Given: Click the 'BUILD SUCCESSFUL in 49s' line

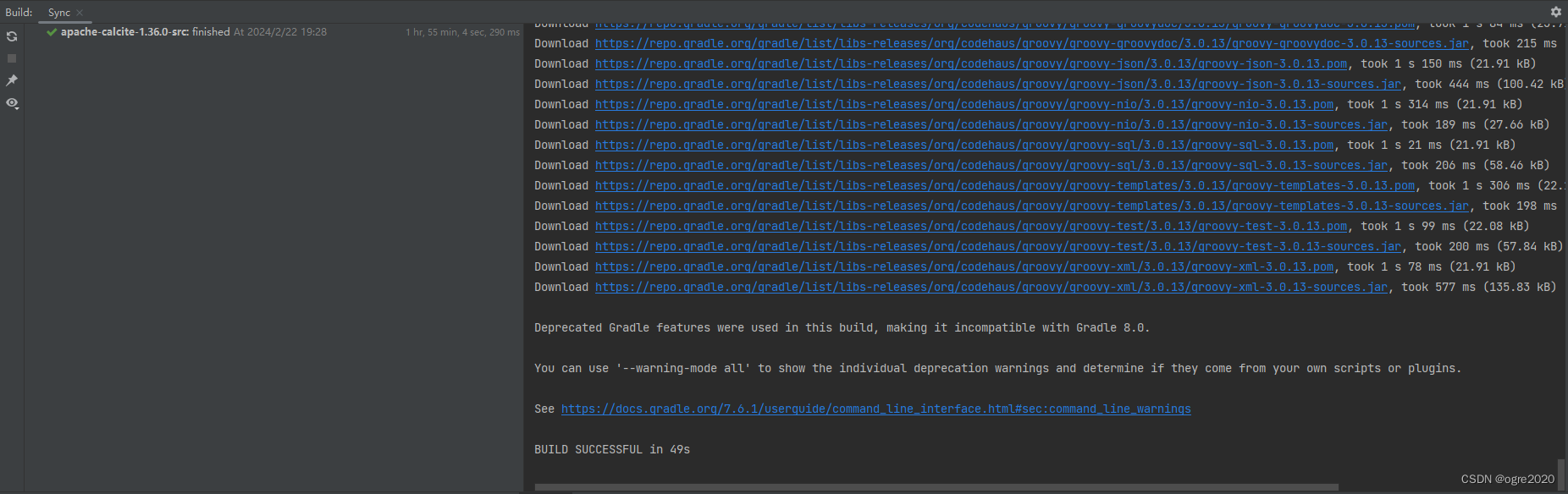Looking at the screenshot, I should 612,449.
